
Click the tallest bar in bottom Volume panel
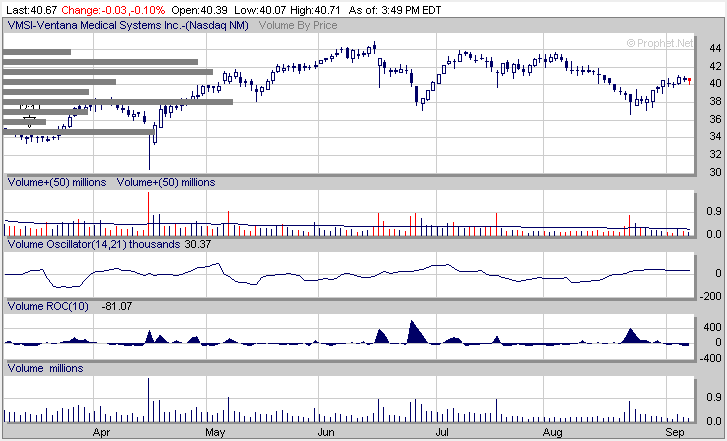tap(148, 400)
